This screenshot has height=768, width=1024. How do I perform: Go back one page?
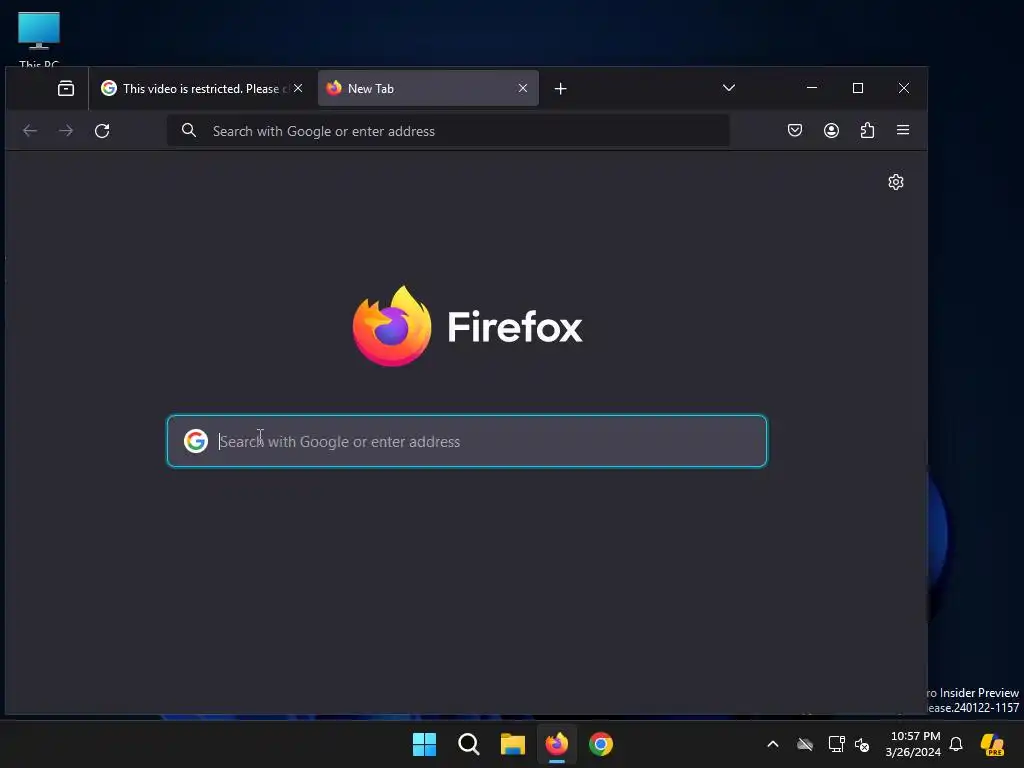click(30, 131)
